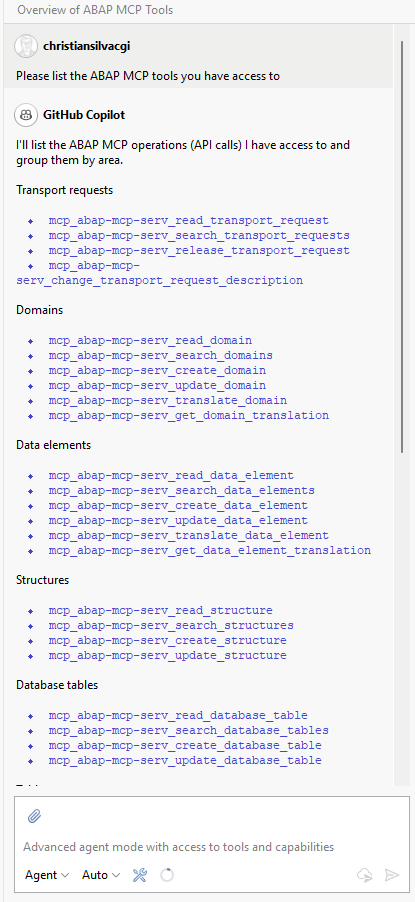
Task: Click mcp_abap-mcp-serv_update_database_table
Action: (185, 760)
